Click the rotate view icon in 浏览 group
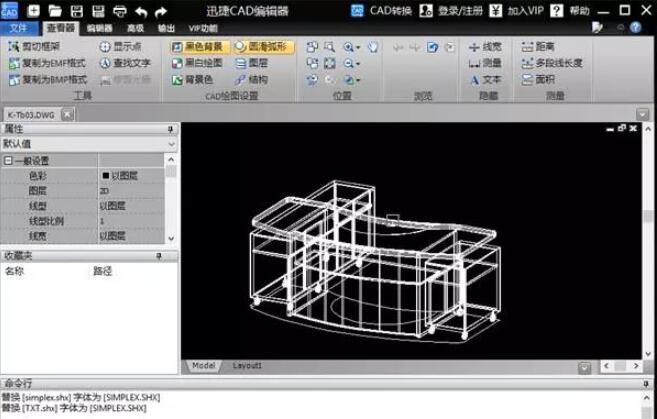The width and height of the screenshot is (657, 419). (x=432, y=47)
